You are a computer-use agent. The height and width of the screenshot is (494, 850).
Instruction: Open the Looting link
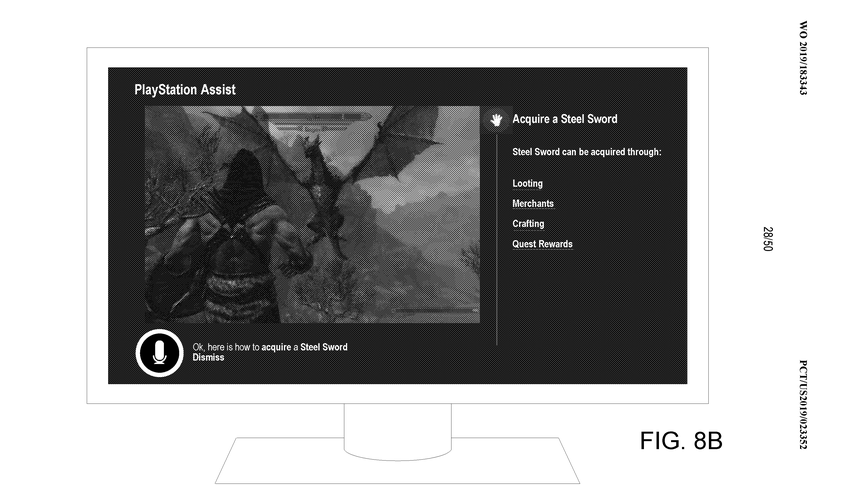point(527,183)
